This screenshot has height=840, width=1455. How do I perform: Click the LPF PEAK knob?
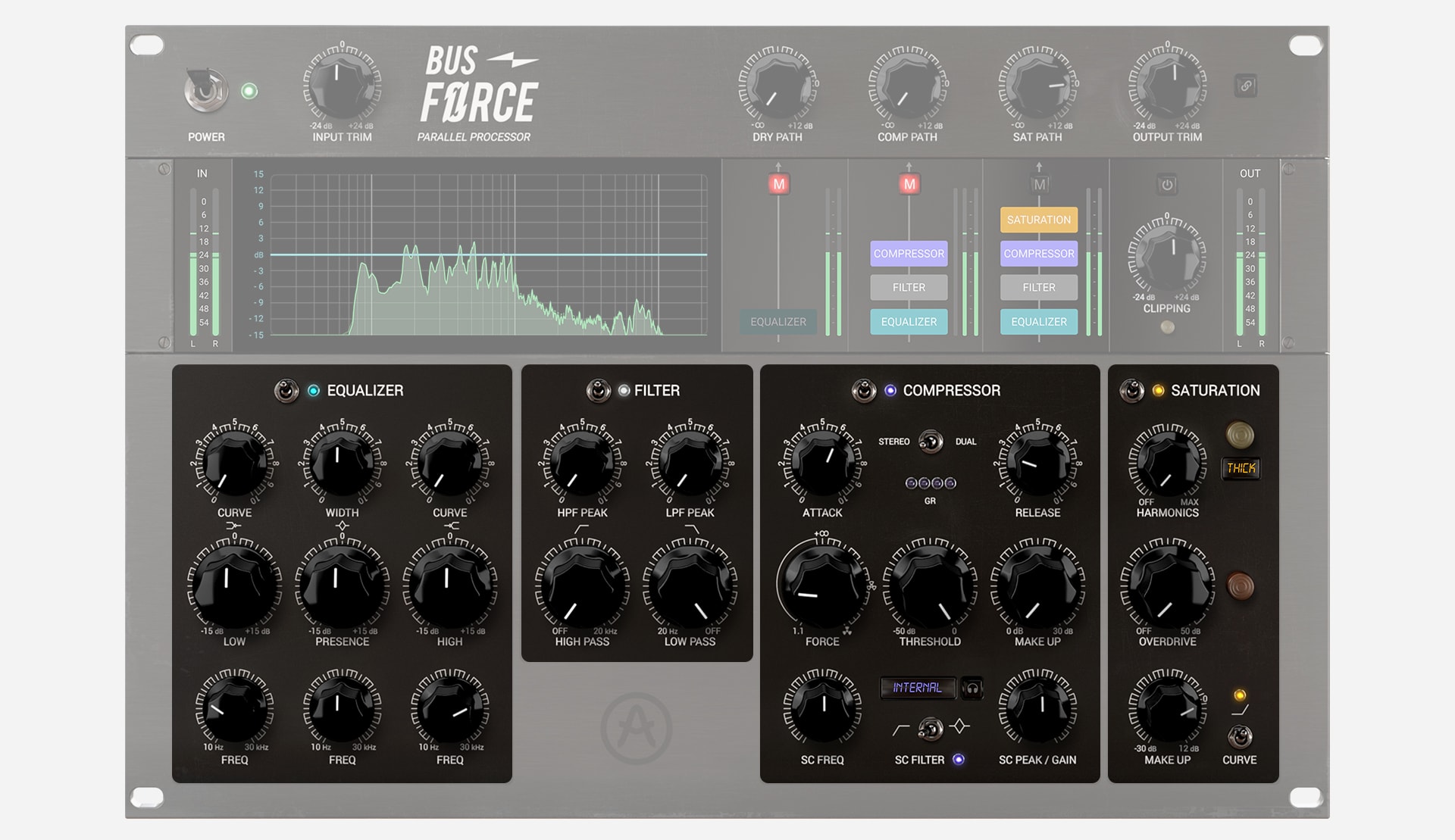coord(690,462)
